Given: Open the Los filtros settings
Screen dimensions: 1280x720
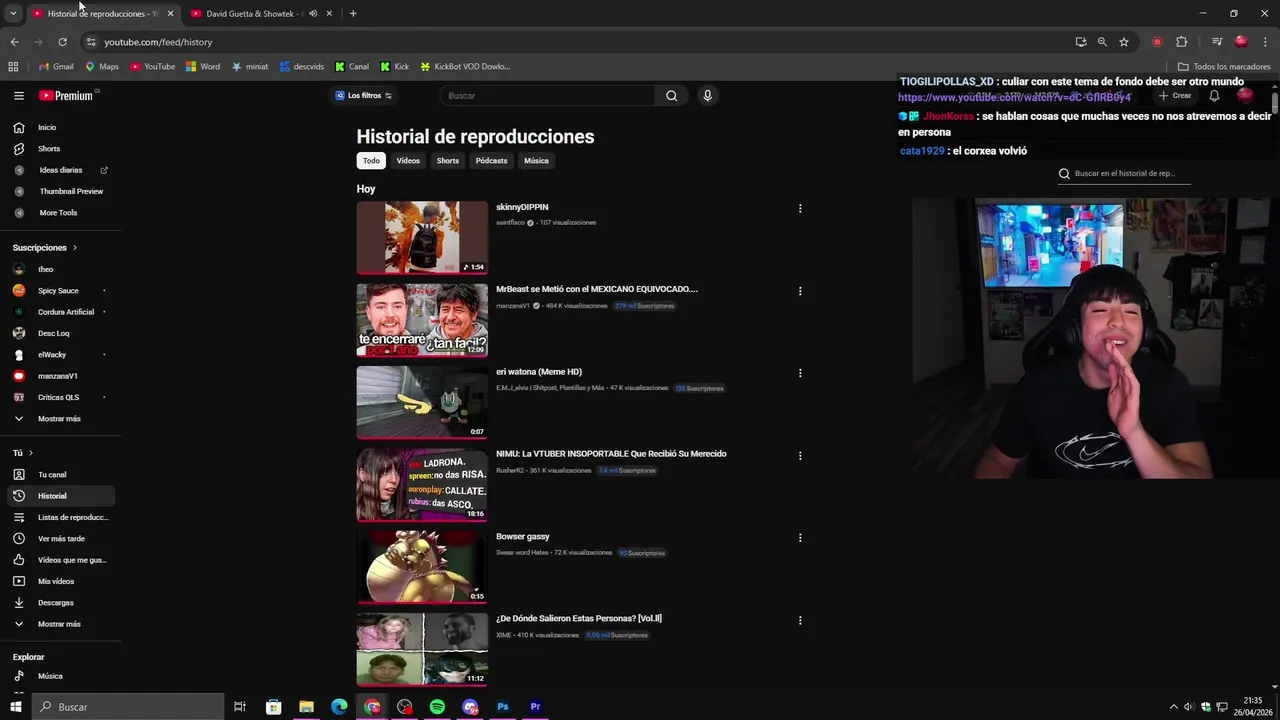Looking at the screenshot, I should tap(363, 96).
